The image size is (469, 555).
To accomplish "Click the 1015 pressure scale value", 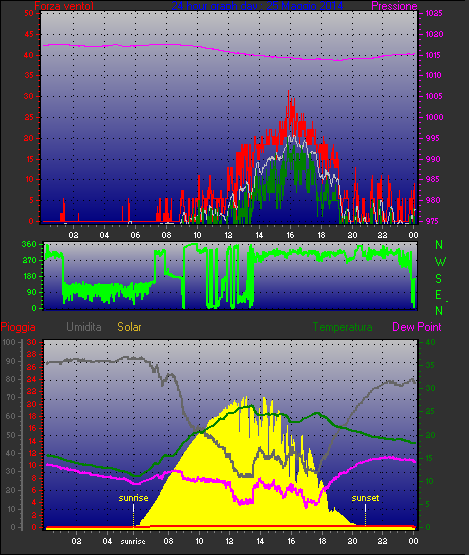I will pyautogui.click(x=434, y=55).
